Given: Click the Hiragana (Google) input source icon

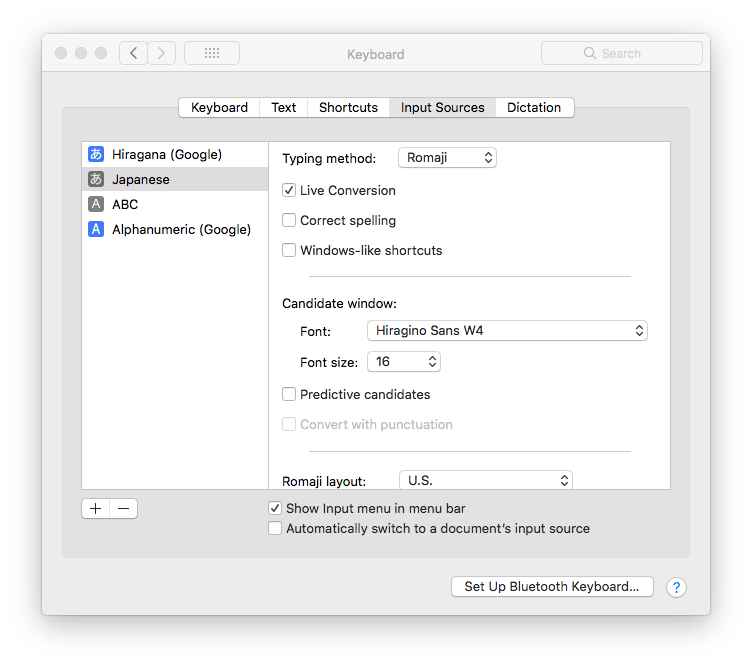Looking at the screenshot, I should click(x=96, y=155).
